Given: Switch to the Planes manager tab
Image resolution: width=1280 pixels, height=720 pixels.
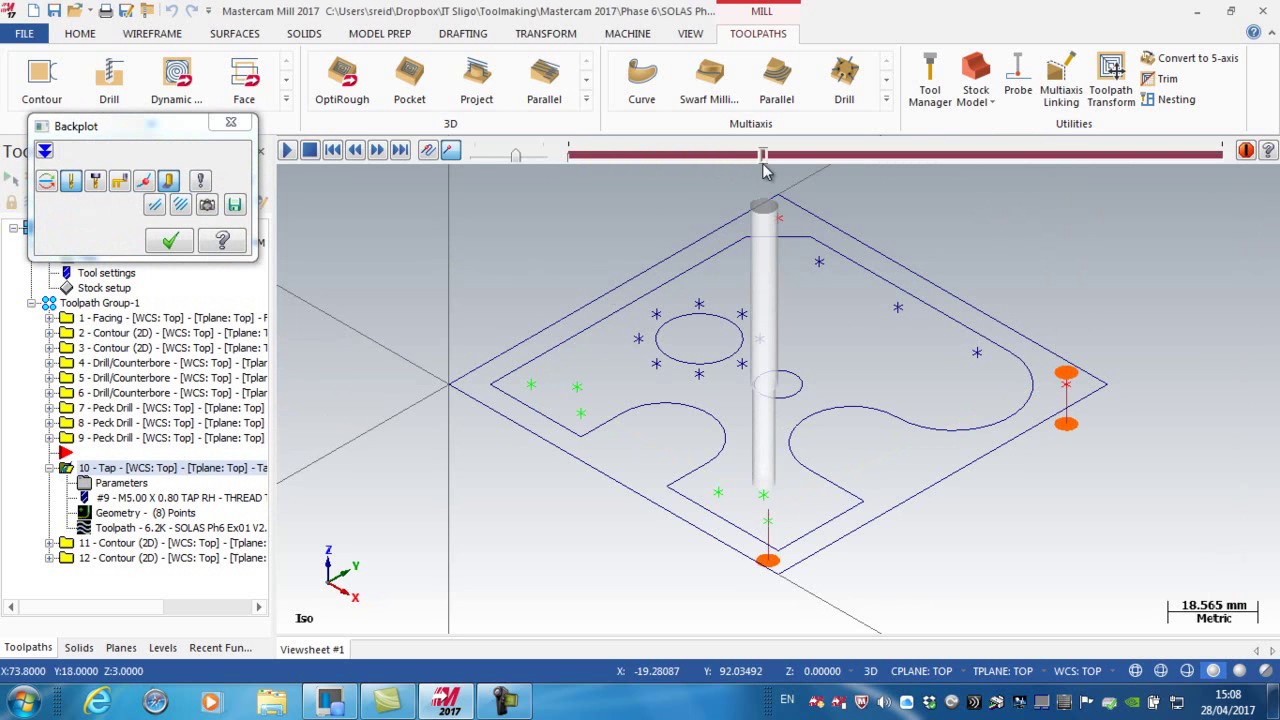Looking at the screenshot, I should click(121, 648).
